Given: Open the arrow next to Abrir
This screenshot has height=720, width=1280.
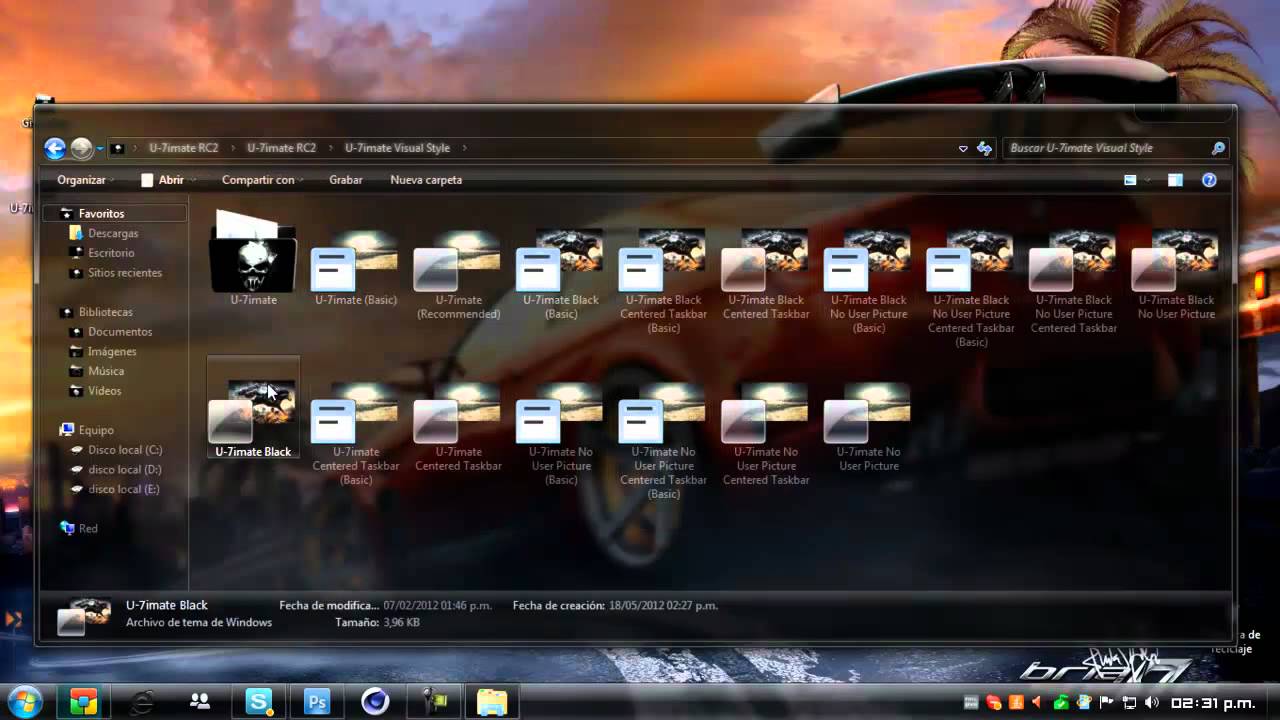Looking at the screenshot, I should coord(193,180).
